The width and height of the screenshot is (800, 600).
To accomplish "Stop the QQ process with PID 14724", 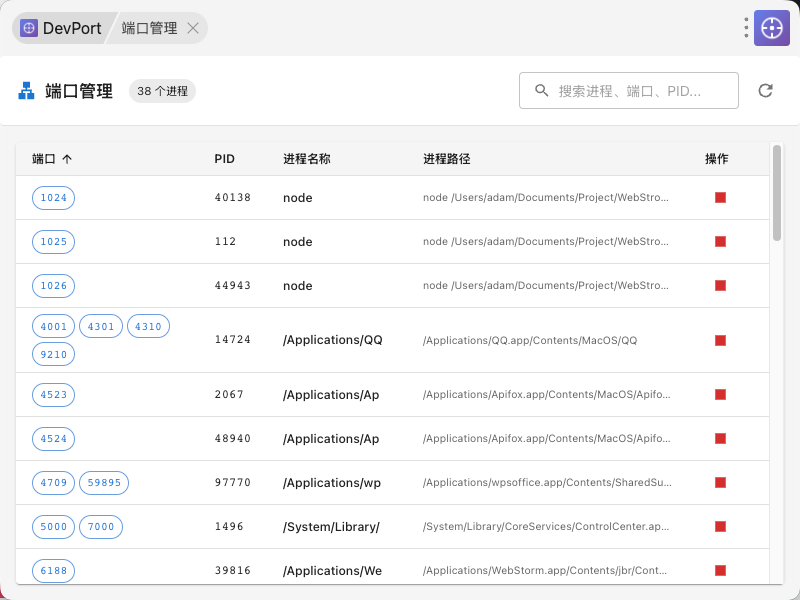I will click(720, 340).
